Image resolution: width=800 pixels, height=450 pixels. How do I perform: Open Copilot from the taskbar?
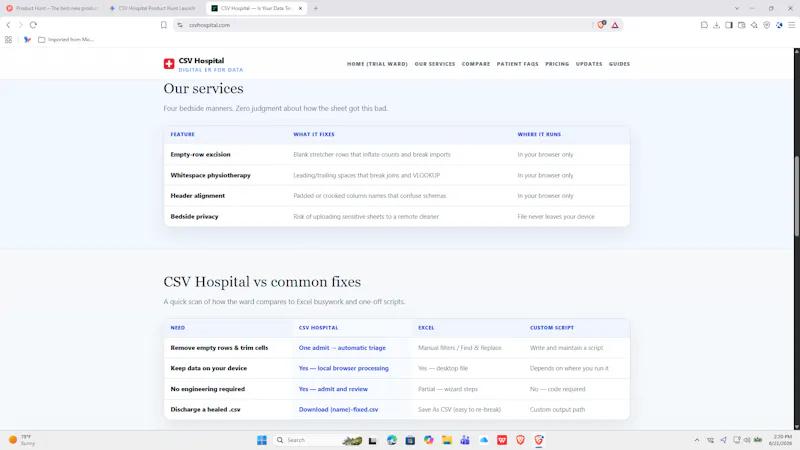[x=429, y=440]
